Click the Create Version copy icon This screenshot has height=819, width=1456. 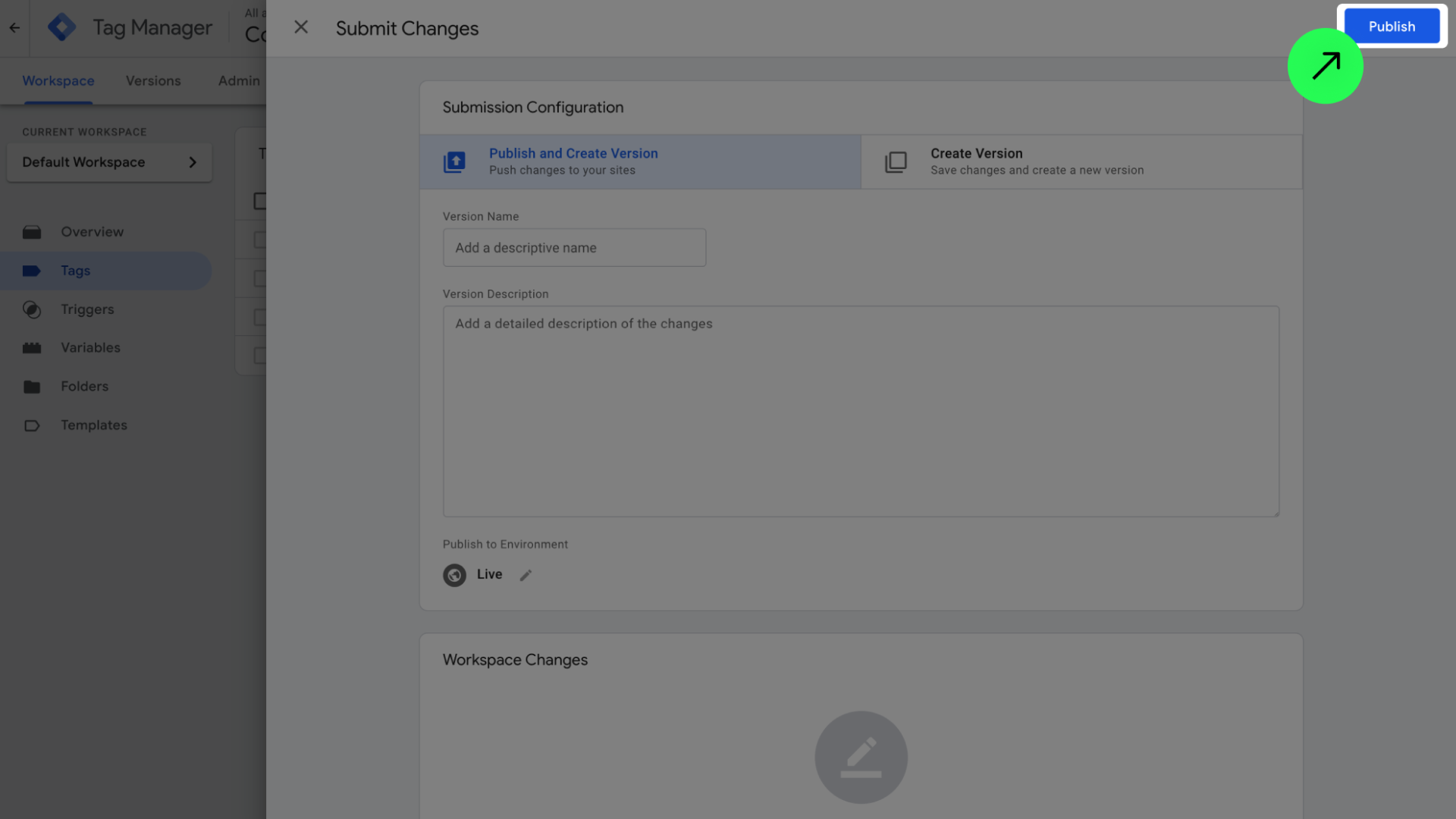tap(896, 162)
